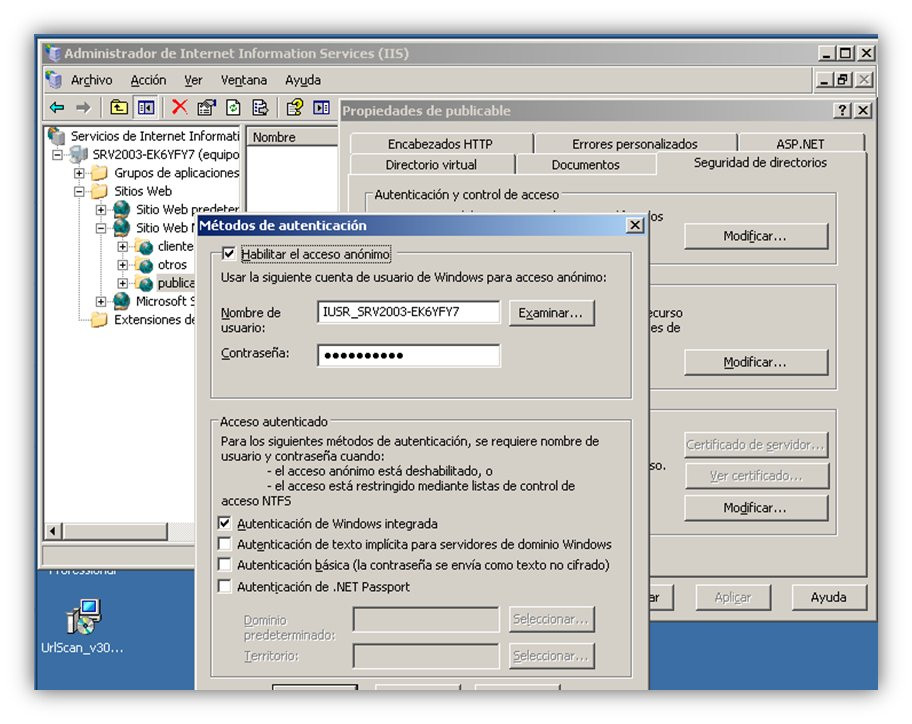Switch to the Documentos tab

coord(585,165)
